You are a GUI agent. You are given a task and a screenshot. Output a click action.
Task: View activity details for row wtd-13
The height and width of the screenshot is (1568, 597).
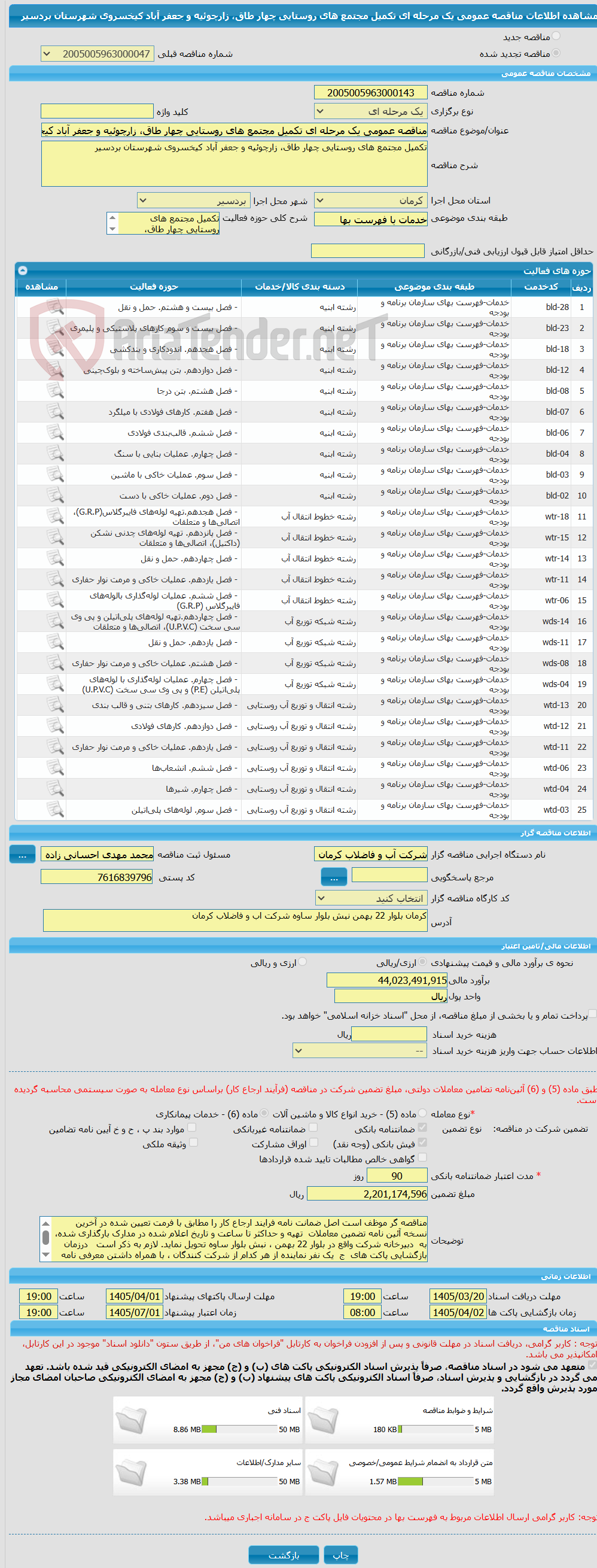pos(56,706)
